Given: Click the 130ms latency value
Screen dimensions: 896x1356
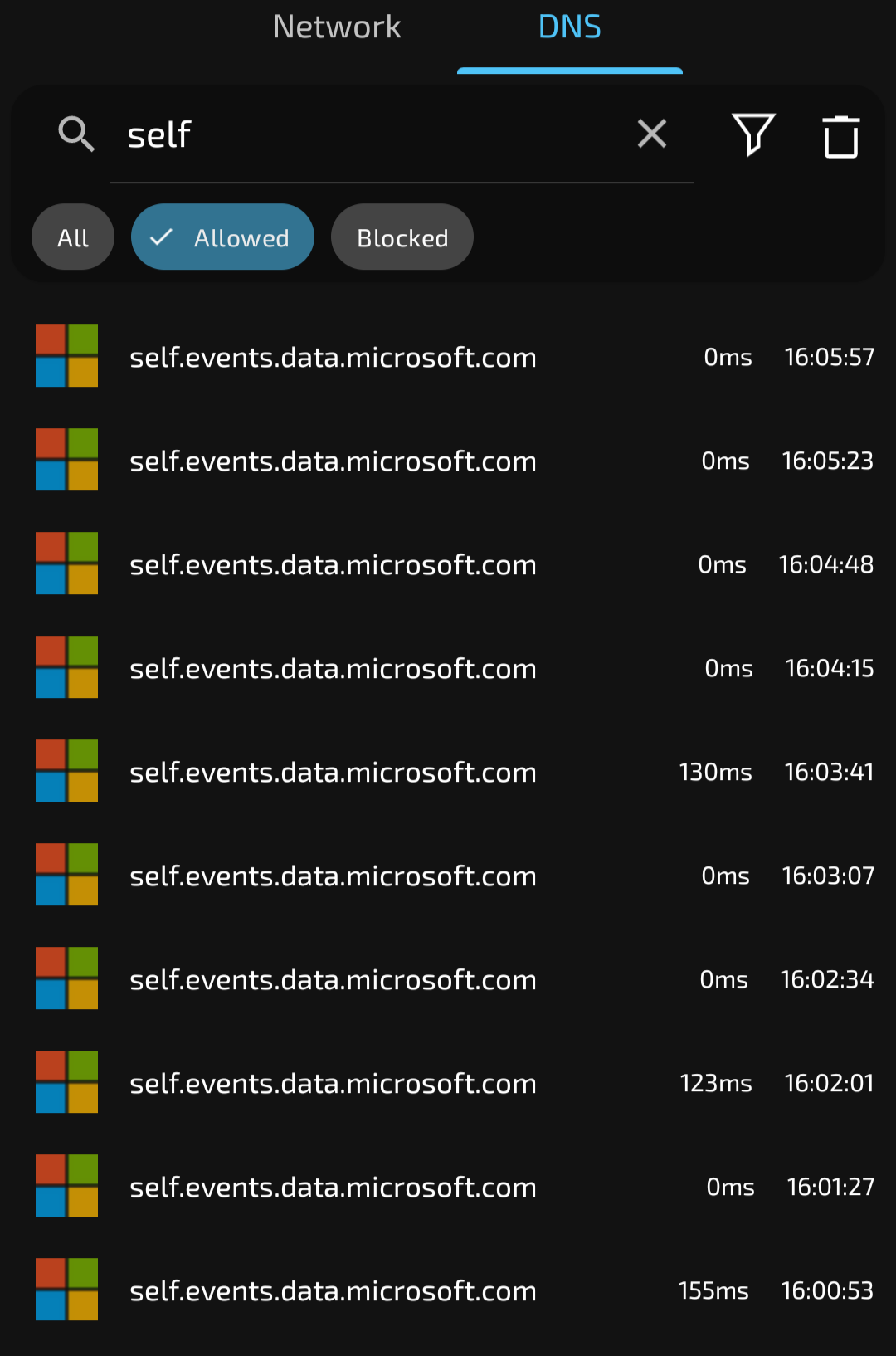Looking at the screenshot, I should (714, 771).
